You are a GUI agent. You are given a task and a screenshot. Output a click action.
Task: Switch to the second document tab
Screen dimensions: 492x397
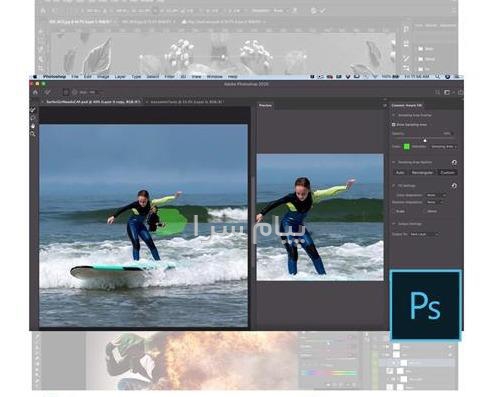(187, 102)
